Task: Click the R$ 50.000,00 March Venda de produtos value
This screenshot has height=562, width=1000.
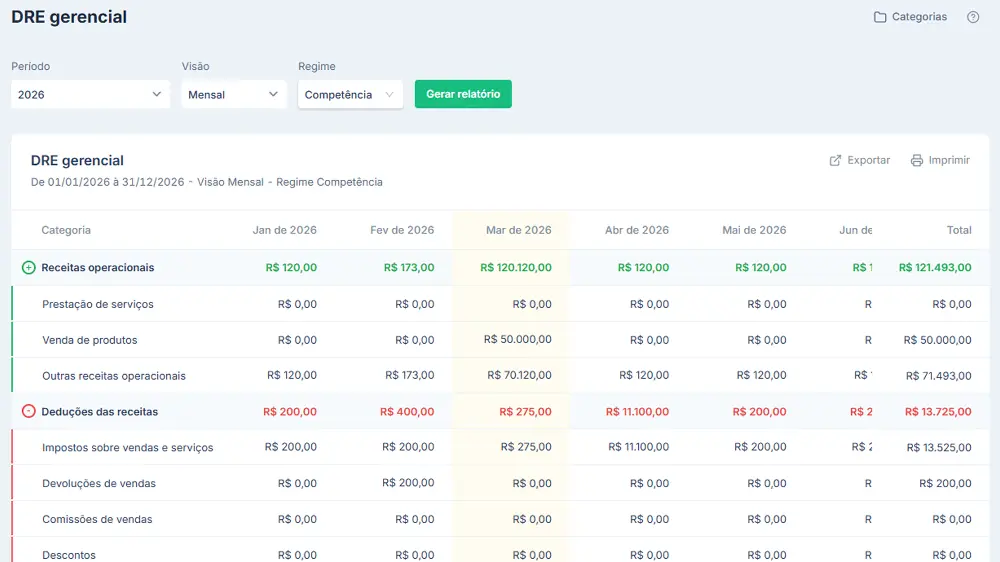Action: [x=517, y=339]
